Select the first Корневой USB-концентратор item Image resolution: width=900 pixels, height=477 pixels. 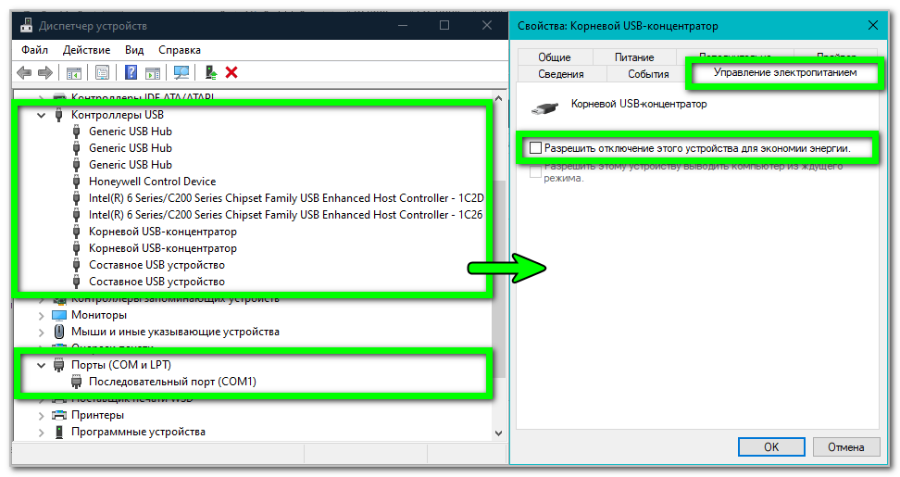tap(162, 231)
